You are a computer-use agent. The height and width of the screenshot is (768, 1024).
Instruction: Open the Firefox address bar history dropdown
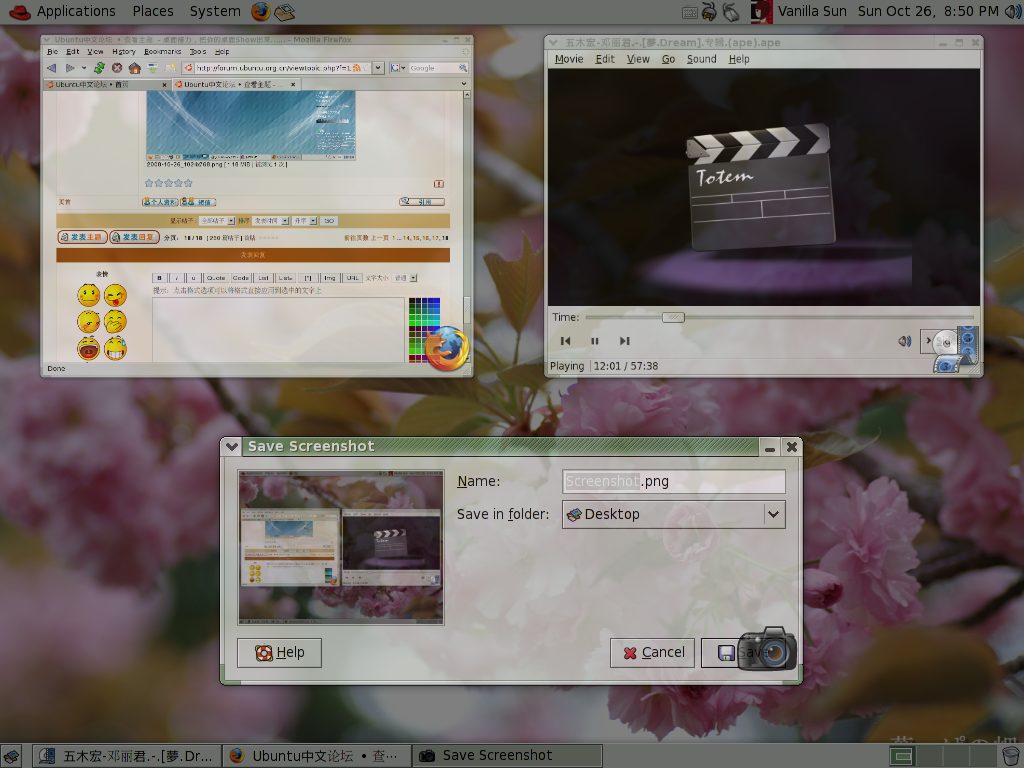378,68
